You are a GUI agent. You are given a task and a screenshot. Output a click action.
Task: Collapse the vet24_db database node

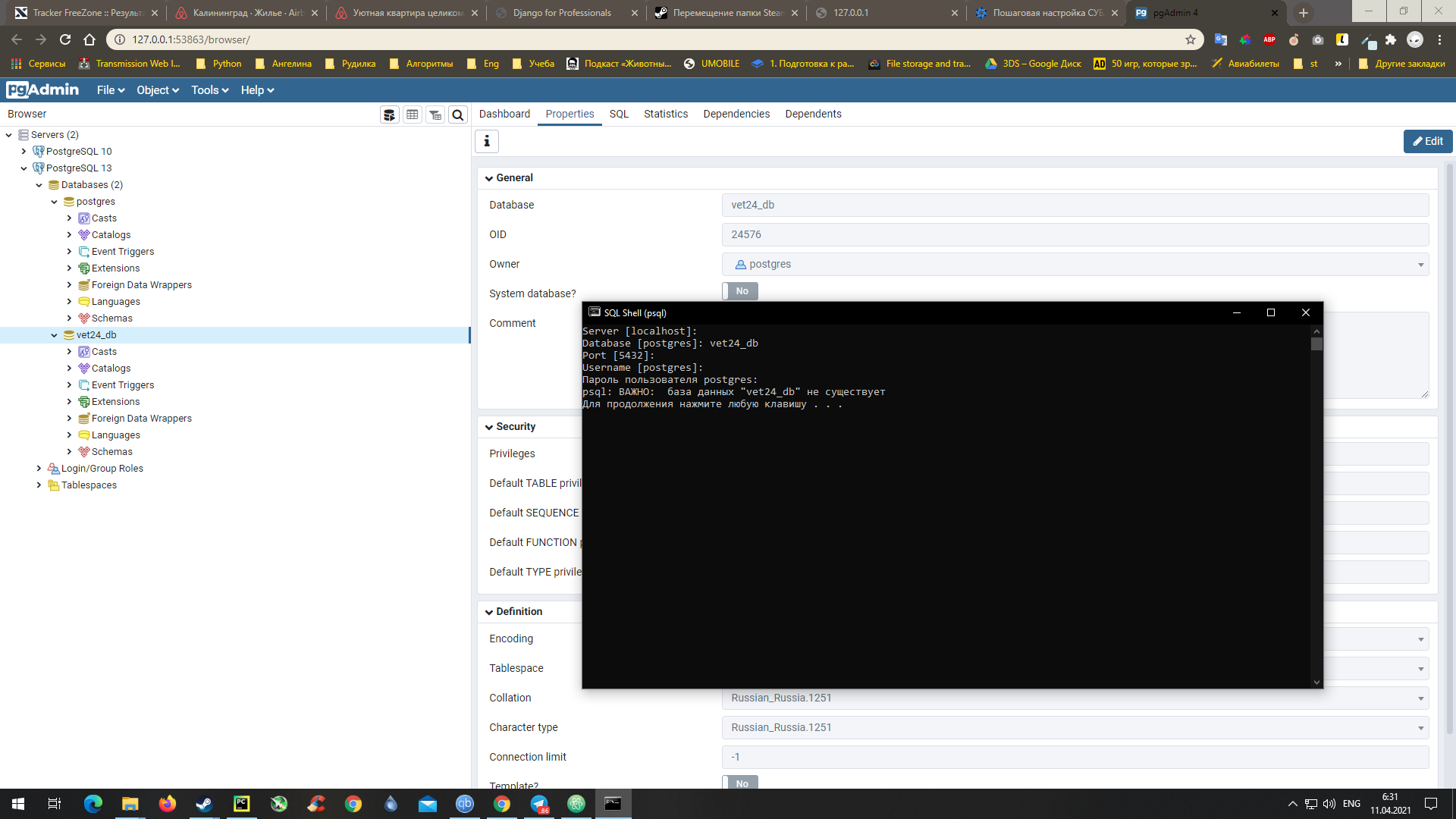(x=54, y=335)
